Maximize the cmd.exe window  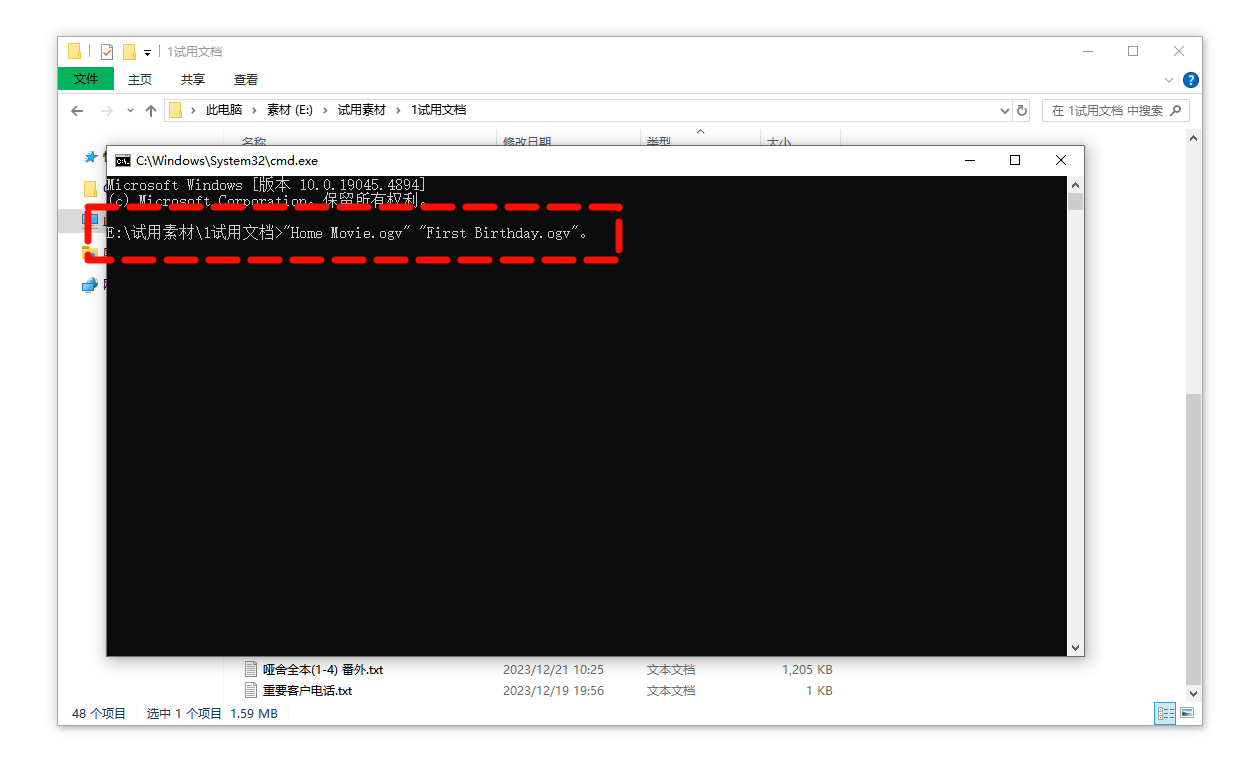coord(1015,160)
